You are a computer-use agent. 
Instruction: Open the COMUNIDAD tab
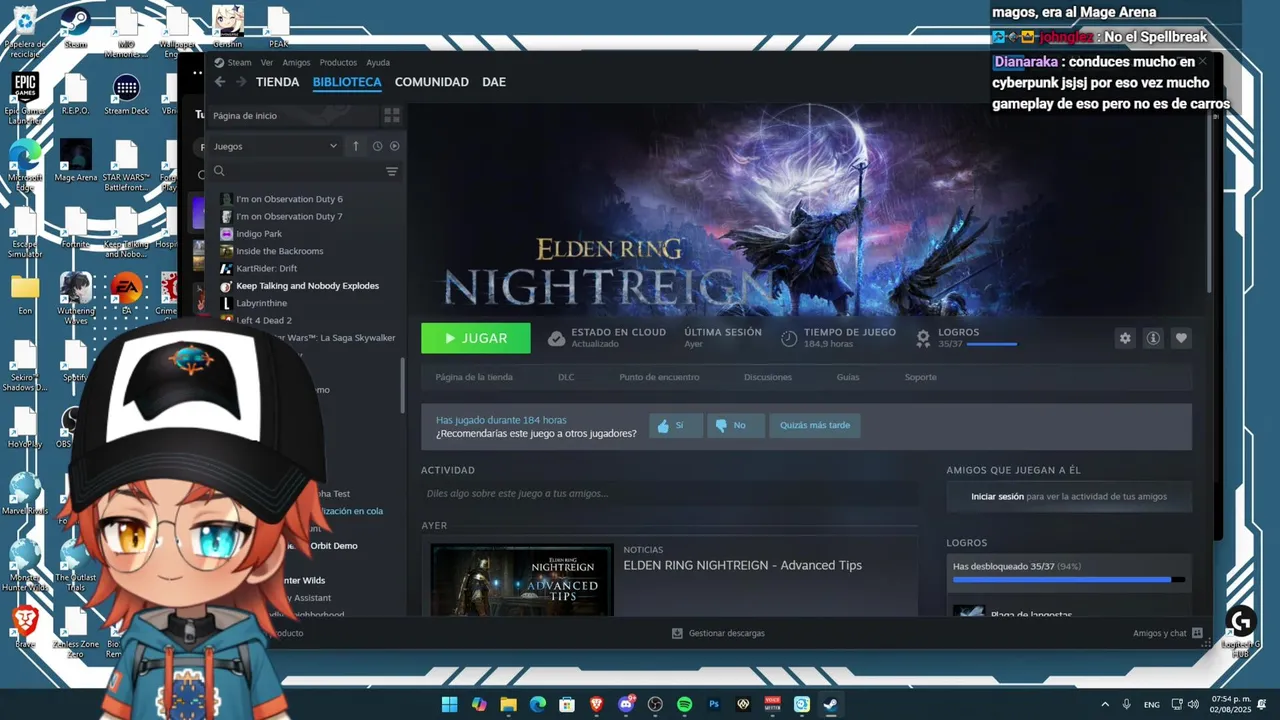click(x=432, y=82)
